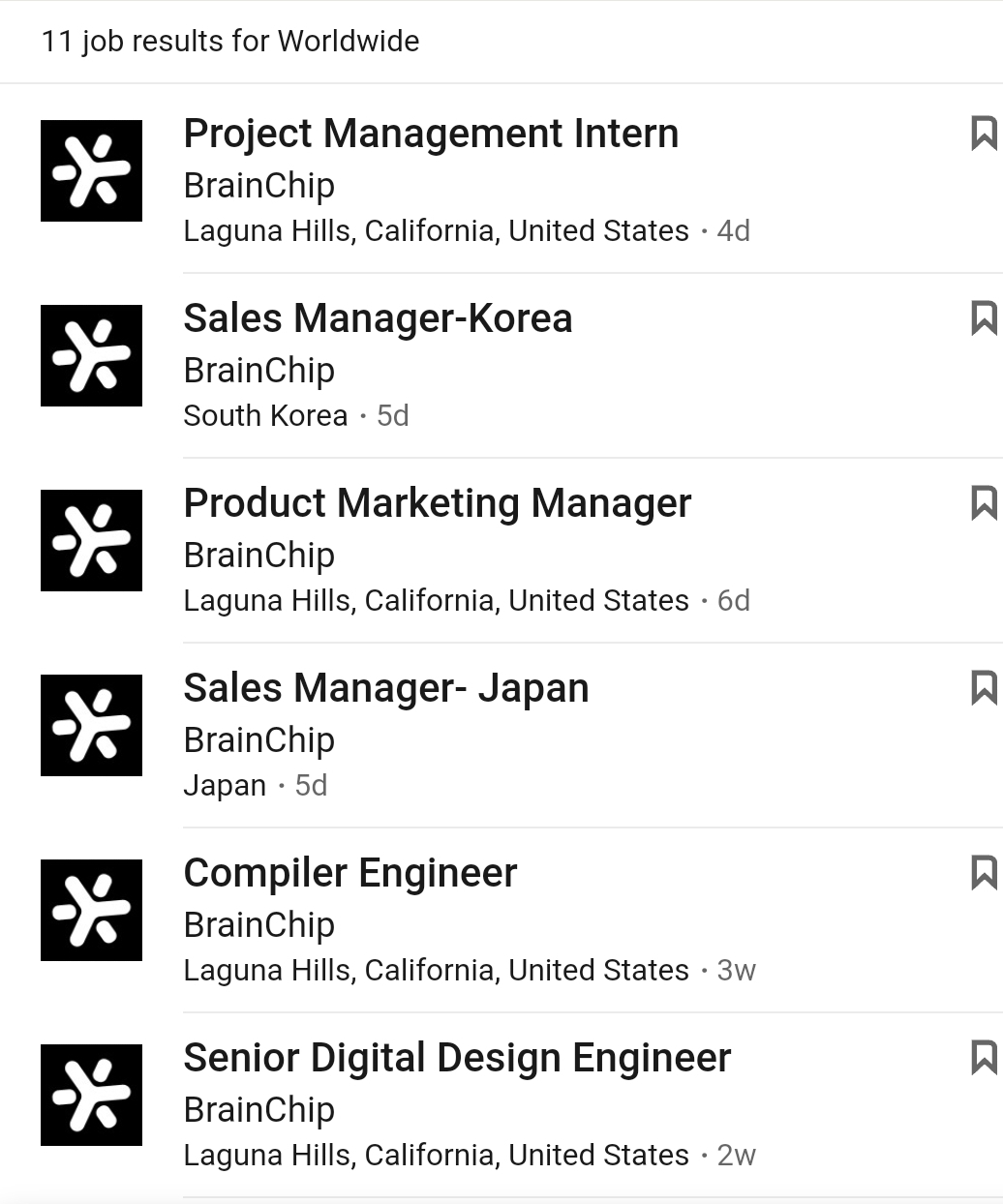Open the Product Marketing Manager job title

click(437, 503)
